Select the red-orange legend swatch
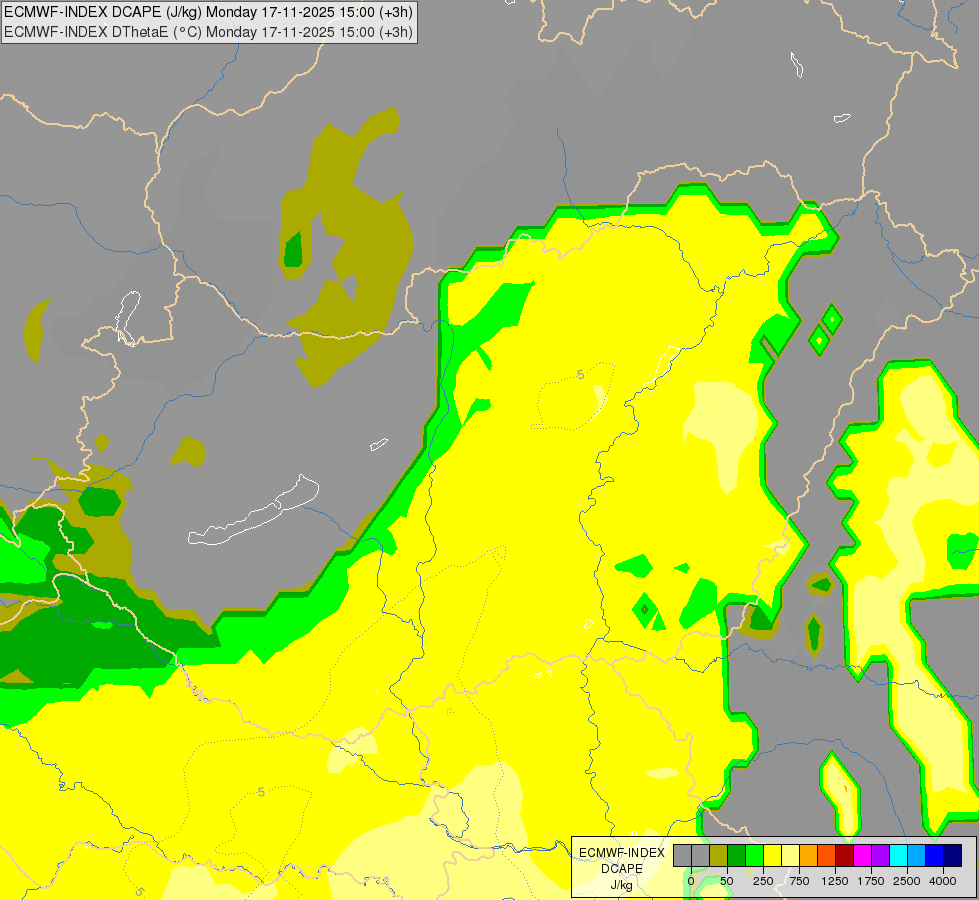 click(x=827, y=855)
